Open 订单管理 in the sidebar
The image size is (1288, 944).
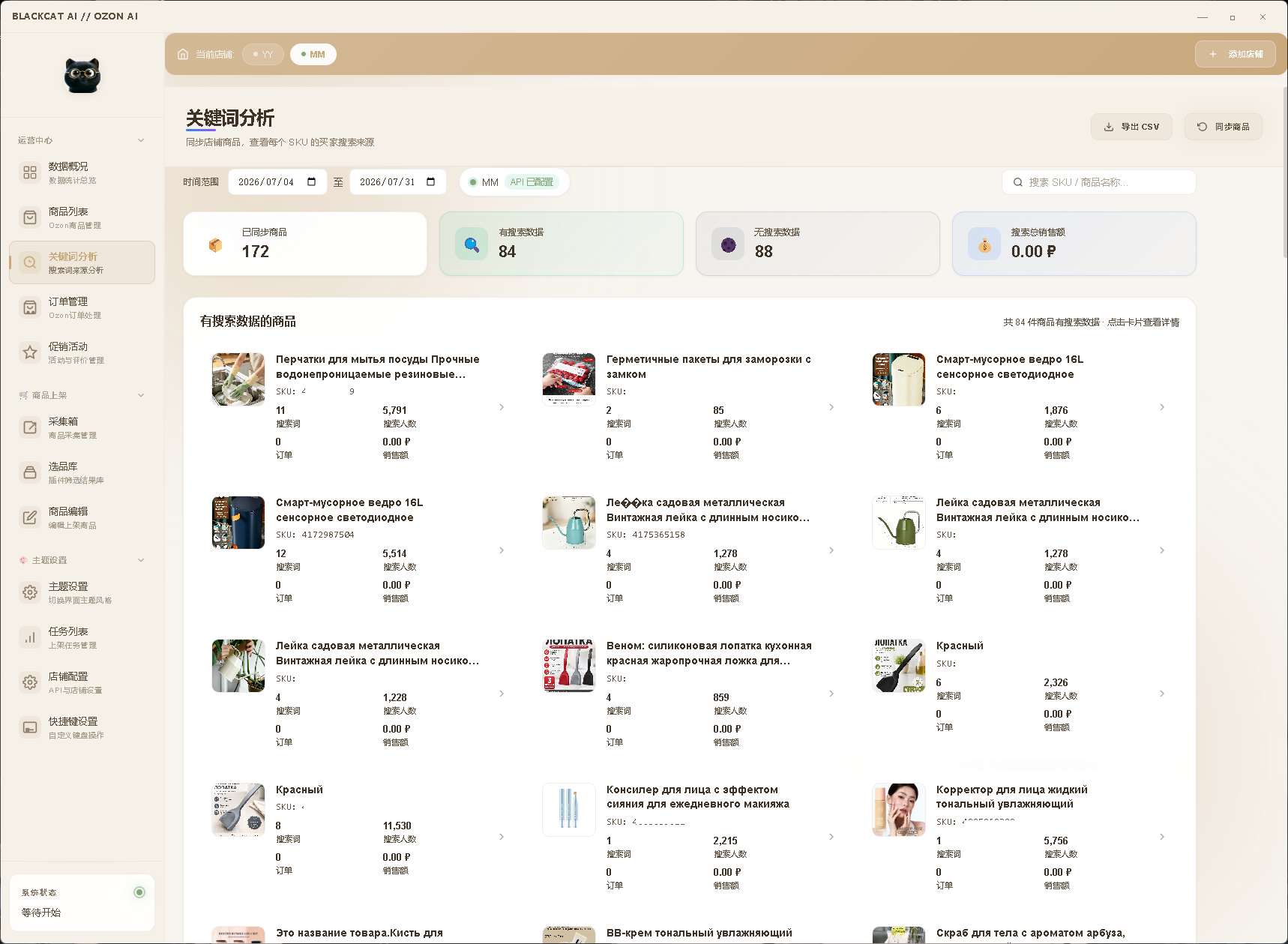[x=82, y=307]
